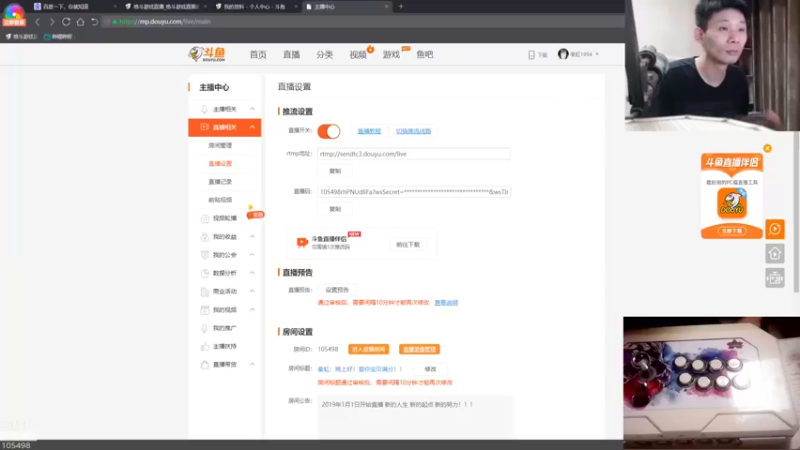Close the 斗鱼直播伴侣 floating ad

click(767, 148)
